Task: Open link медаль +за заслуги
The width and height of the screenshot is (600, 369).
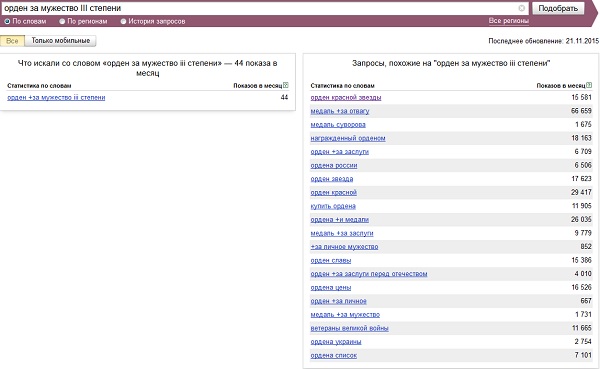Action: pyautogui.click(x=342, y=233)
